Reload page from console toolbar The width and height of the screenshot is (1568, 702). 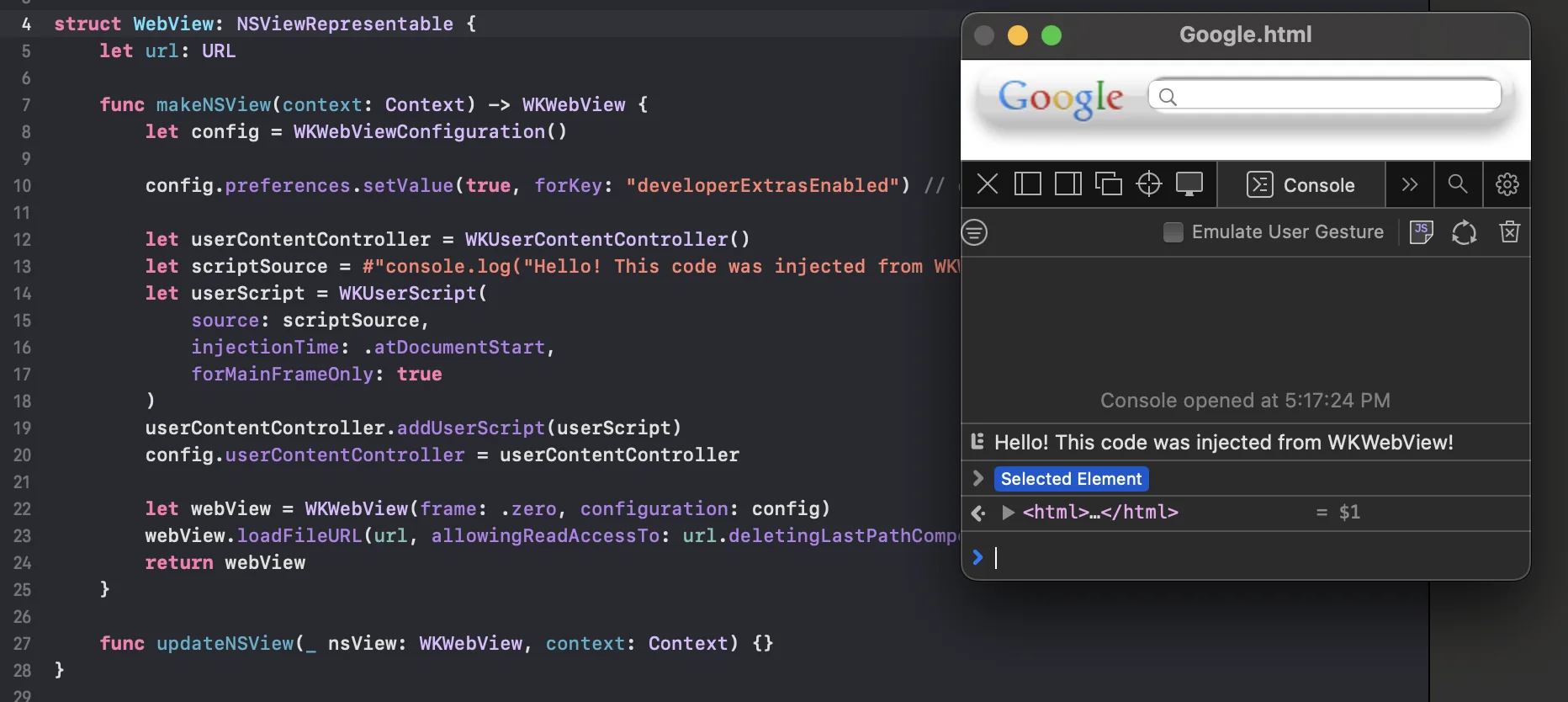pos(1465,232)
